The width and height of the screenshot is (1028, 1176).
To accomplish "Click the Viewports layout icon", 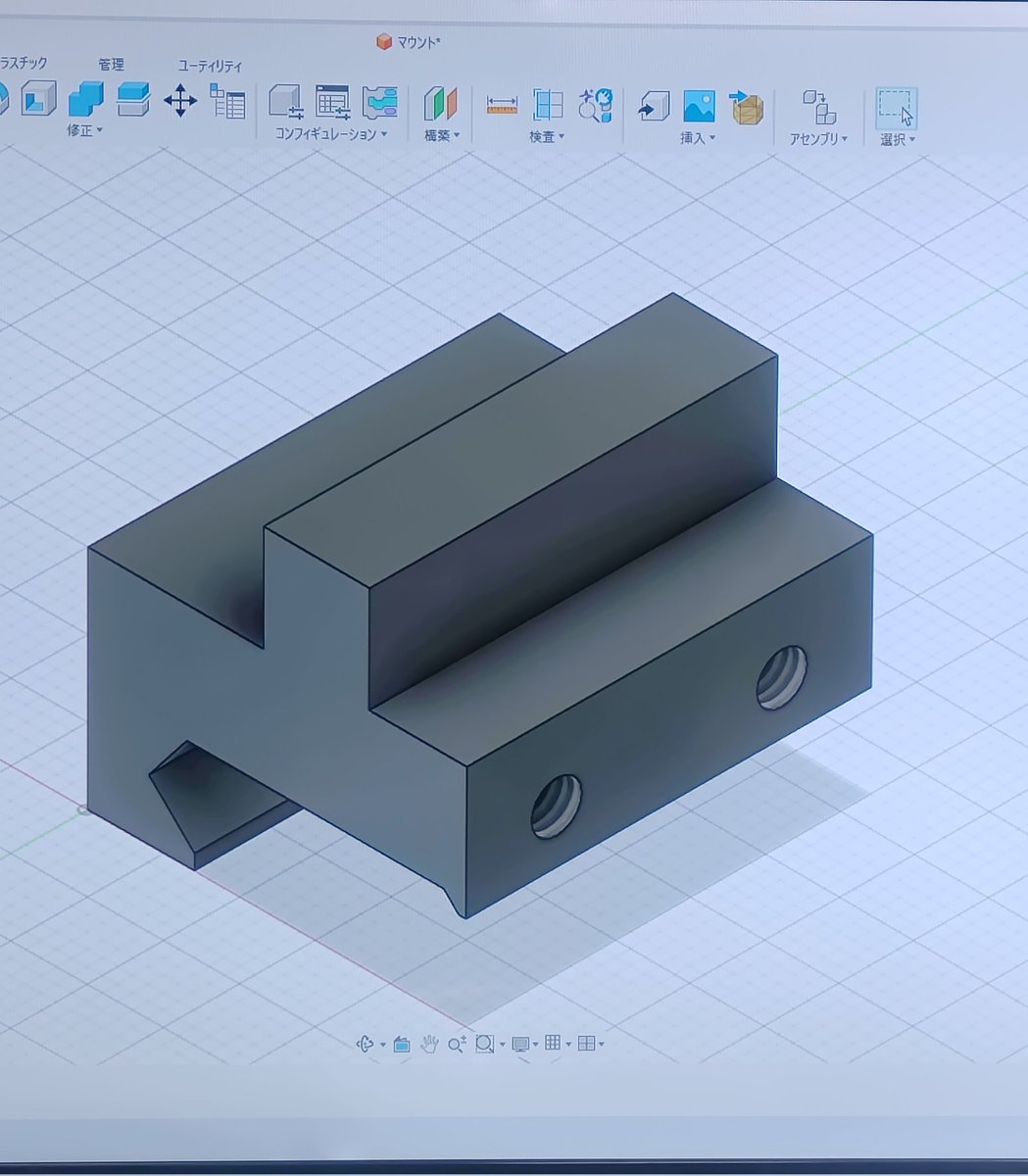I will [x=586, y=1044].
